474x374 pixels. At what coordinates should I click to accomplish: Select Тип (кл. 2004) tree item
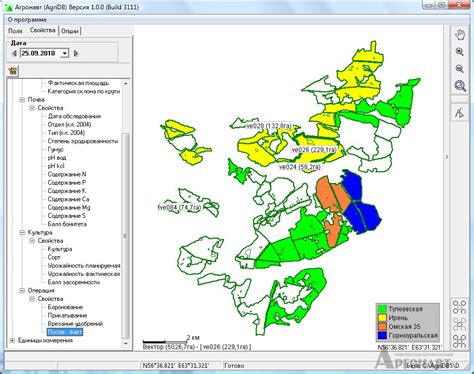pyautogui.click(x=66, y=133)
